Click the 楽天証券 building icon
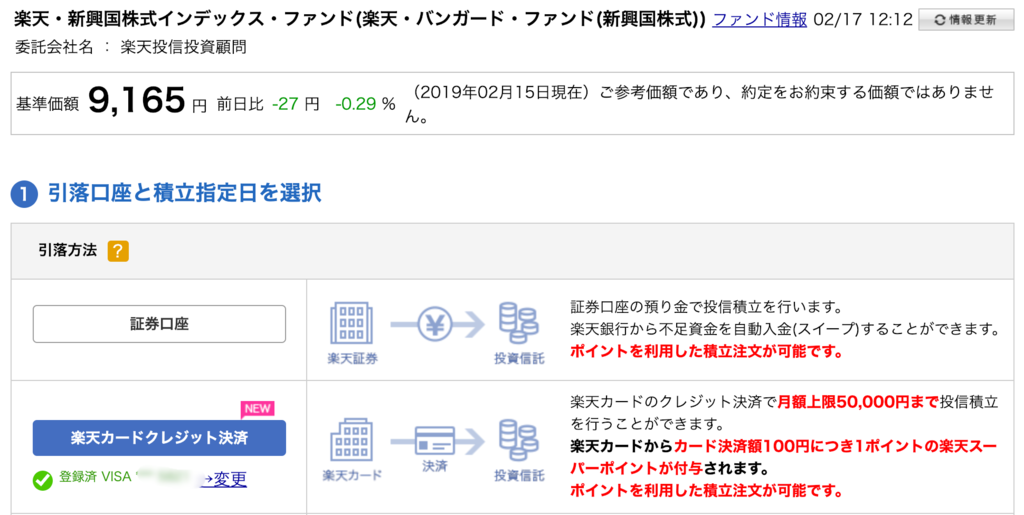Screen dimensions: 1024x515 [x=353, y=323]
